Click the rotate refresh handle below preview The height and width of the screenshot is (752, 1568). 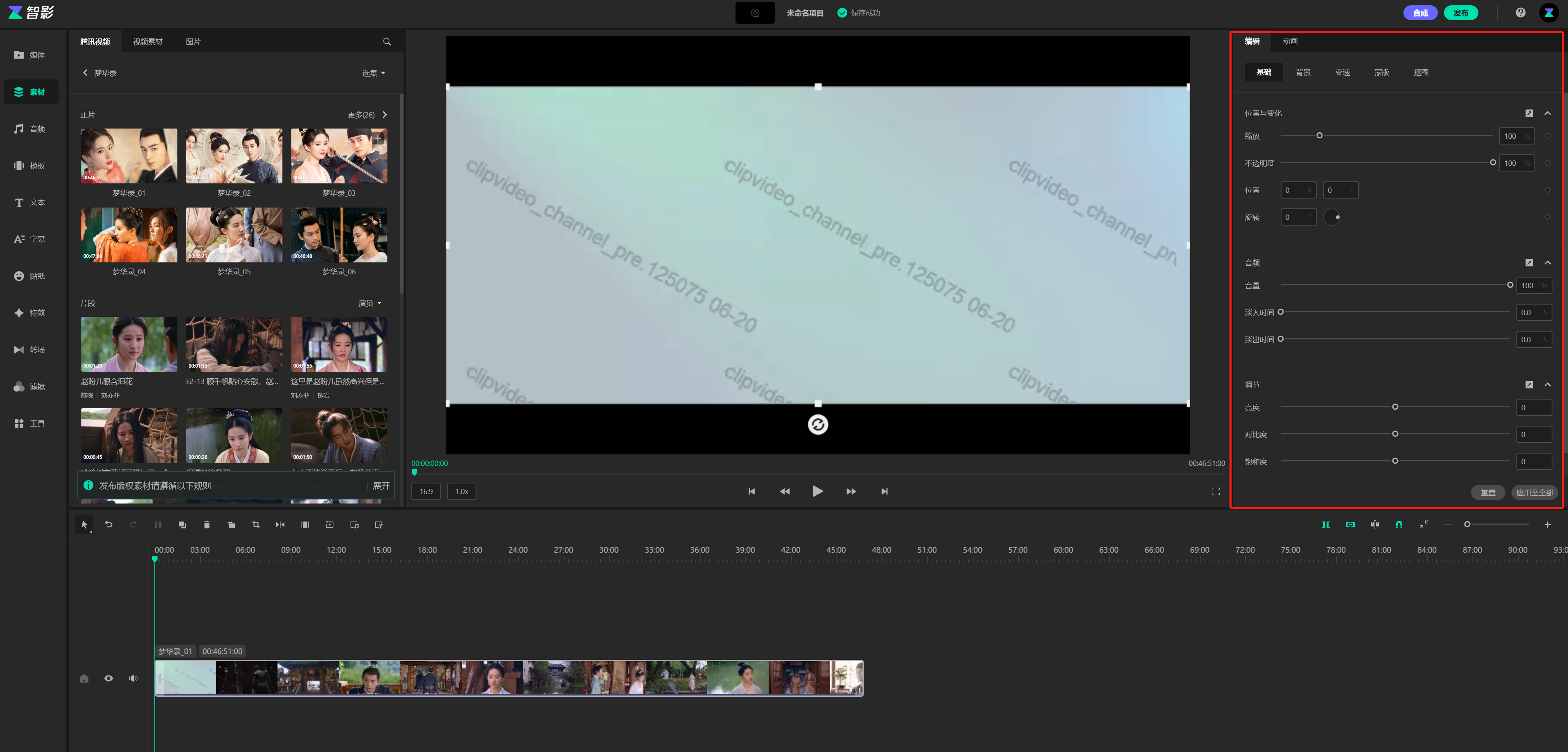coord(817,425)
